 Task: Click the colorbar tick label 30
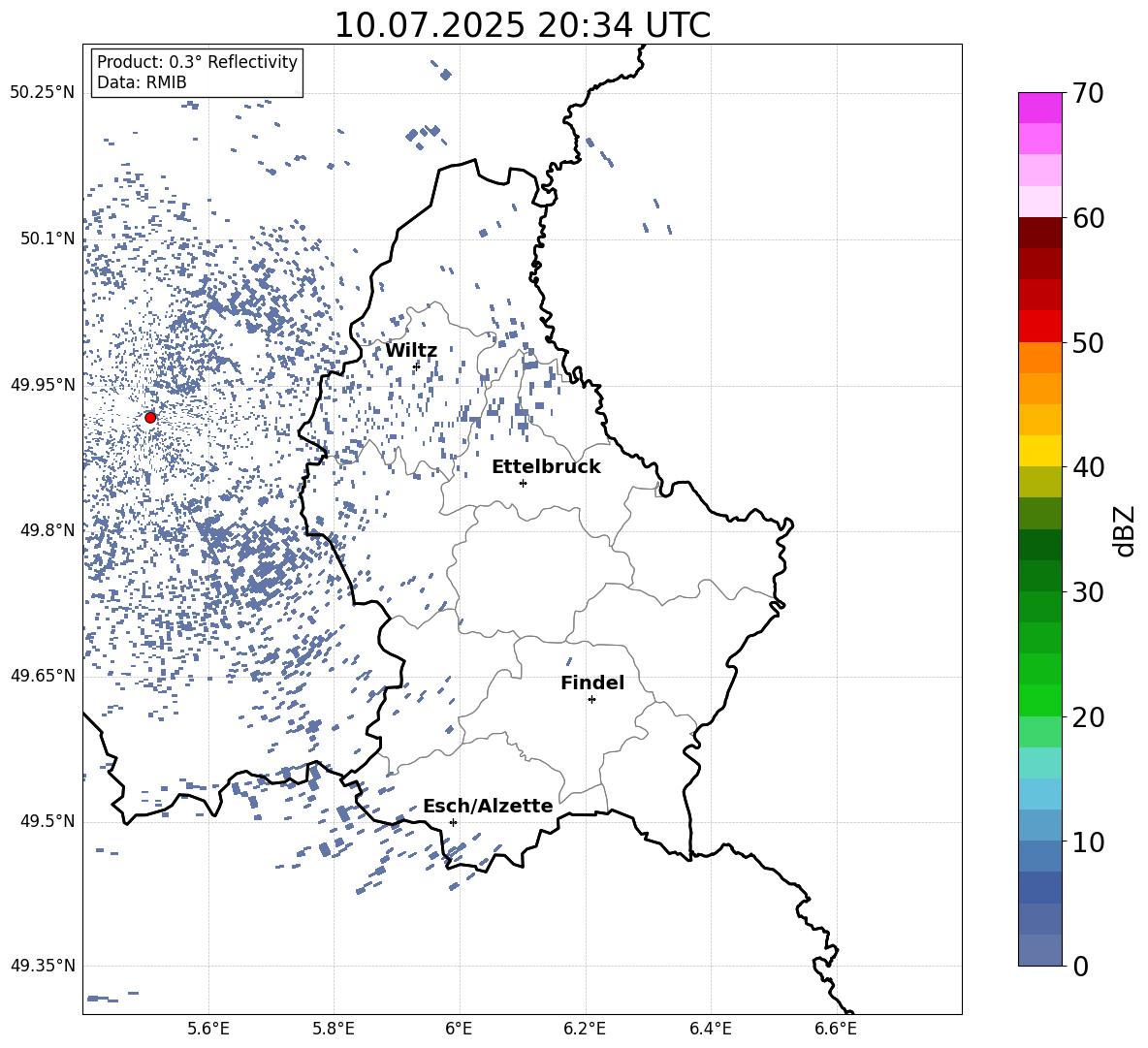[1088, 592]
